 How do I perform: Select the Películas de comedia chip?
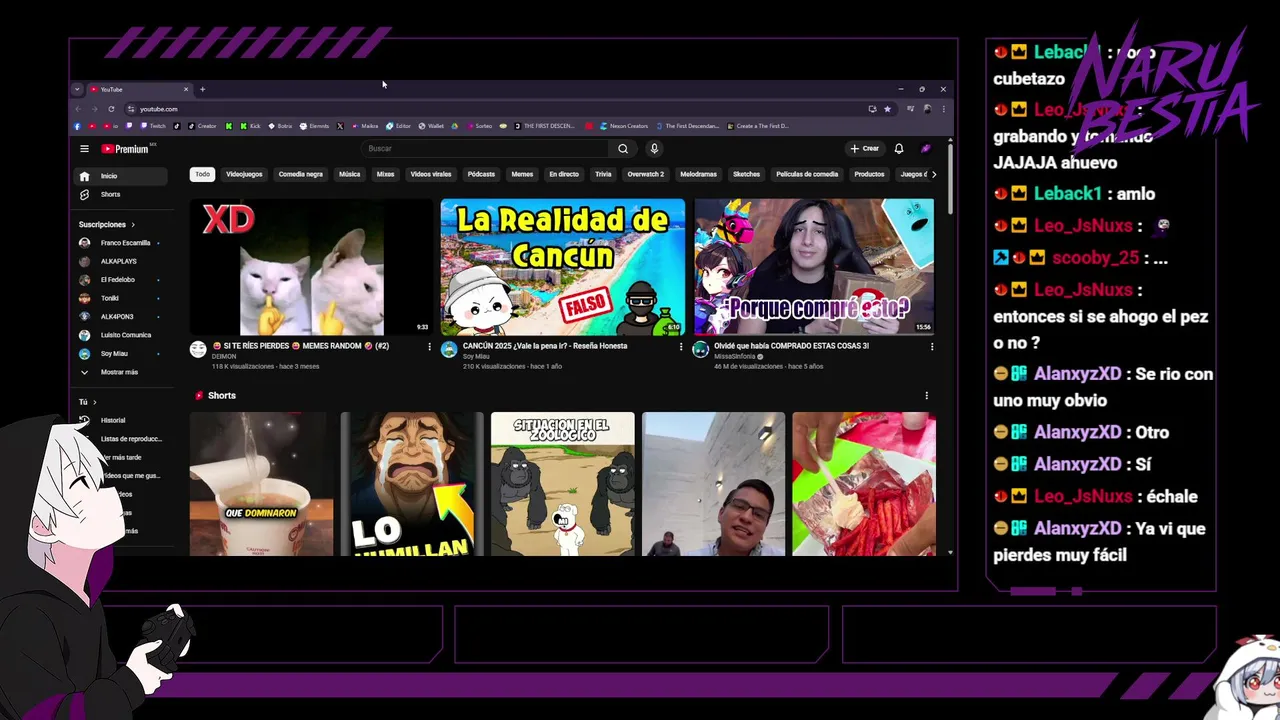[807, 174]
